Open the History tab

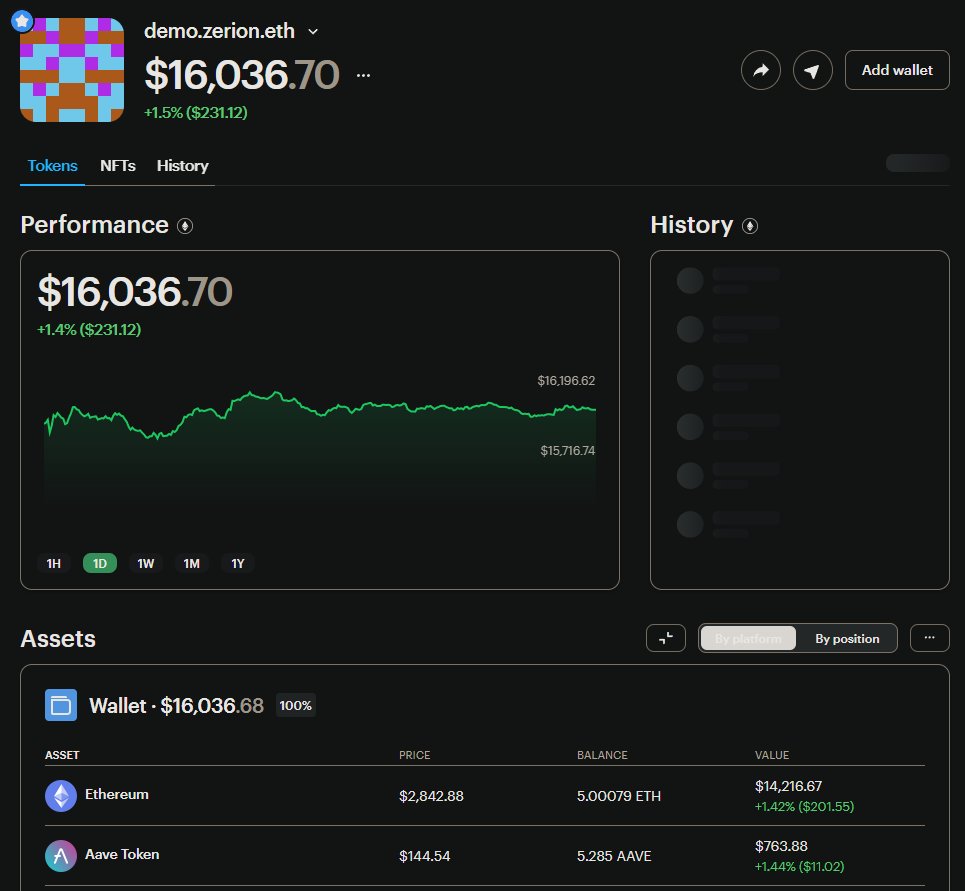182,166
